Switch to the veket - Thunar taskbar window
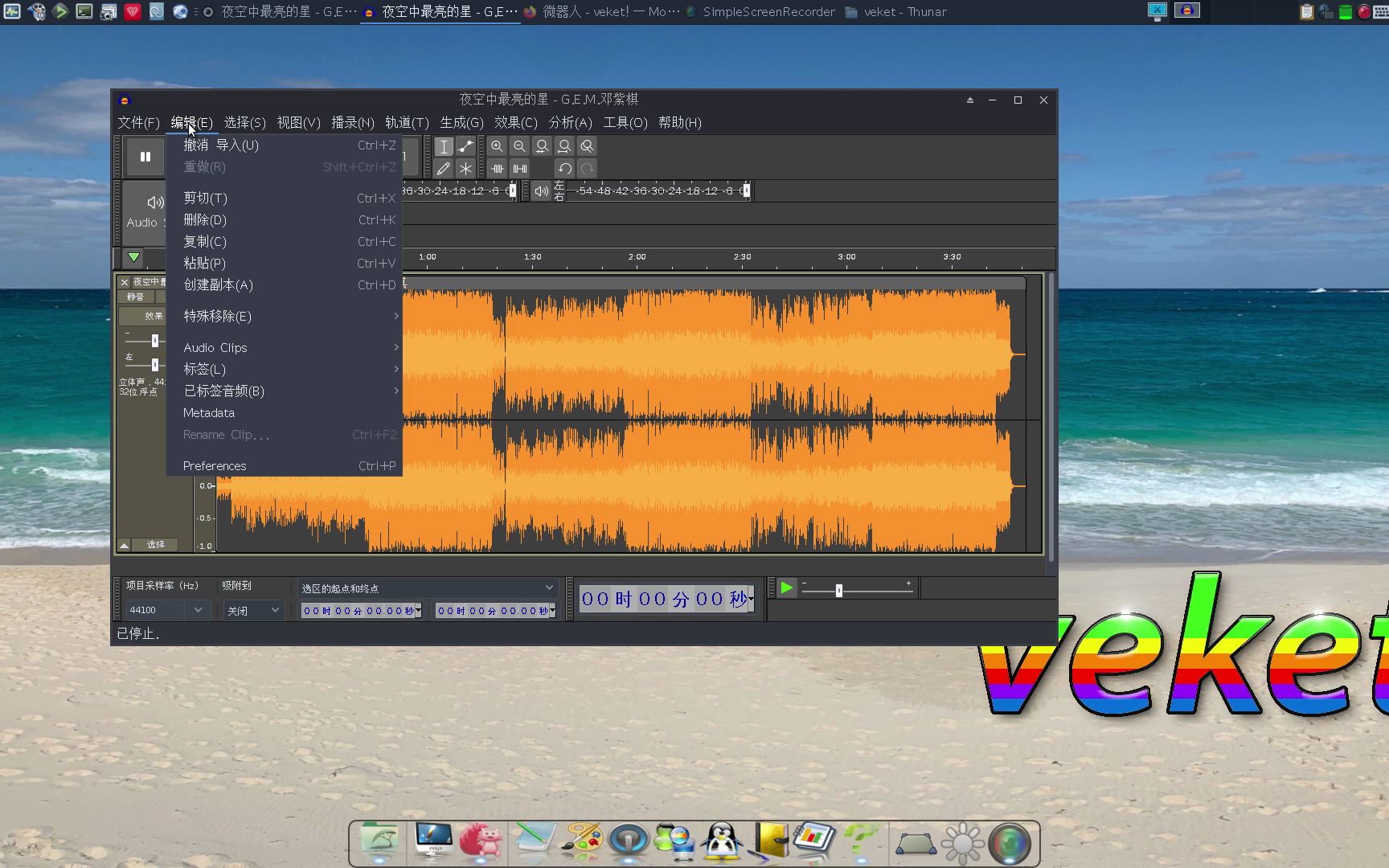This screenshot has height=868, width=1389. (895, 12)
